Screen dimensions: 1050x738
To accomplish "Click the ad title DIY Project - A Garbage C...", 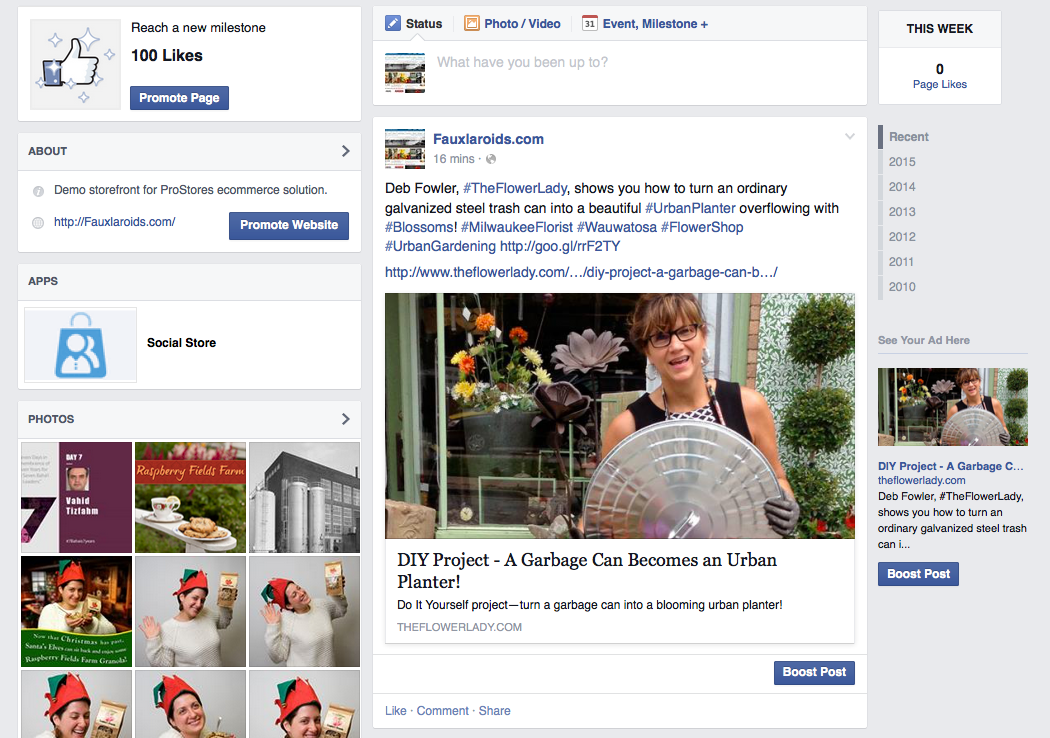I will (x=950, y=466).
